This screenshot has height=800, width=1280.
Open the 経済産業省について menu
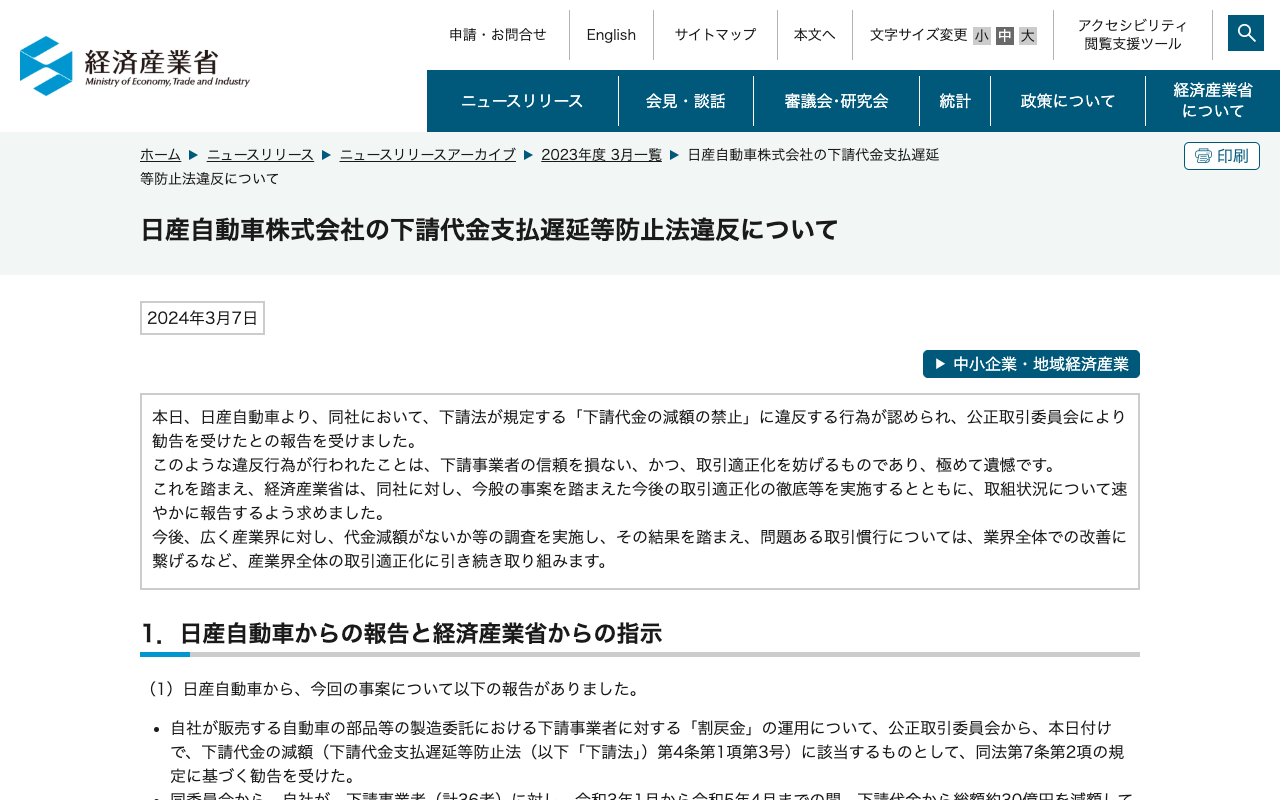pyautogui.click(x=1213, y=101)
